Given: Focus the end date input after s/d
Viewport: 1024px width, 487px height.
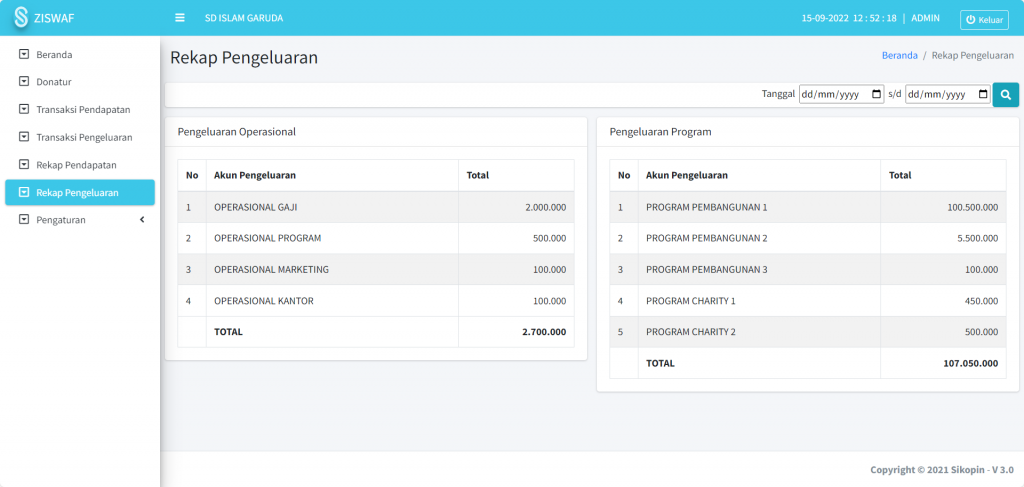Looking at the screenshot, I should coord(948,95).
